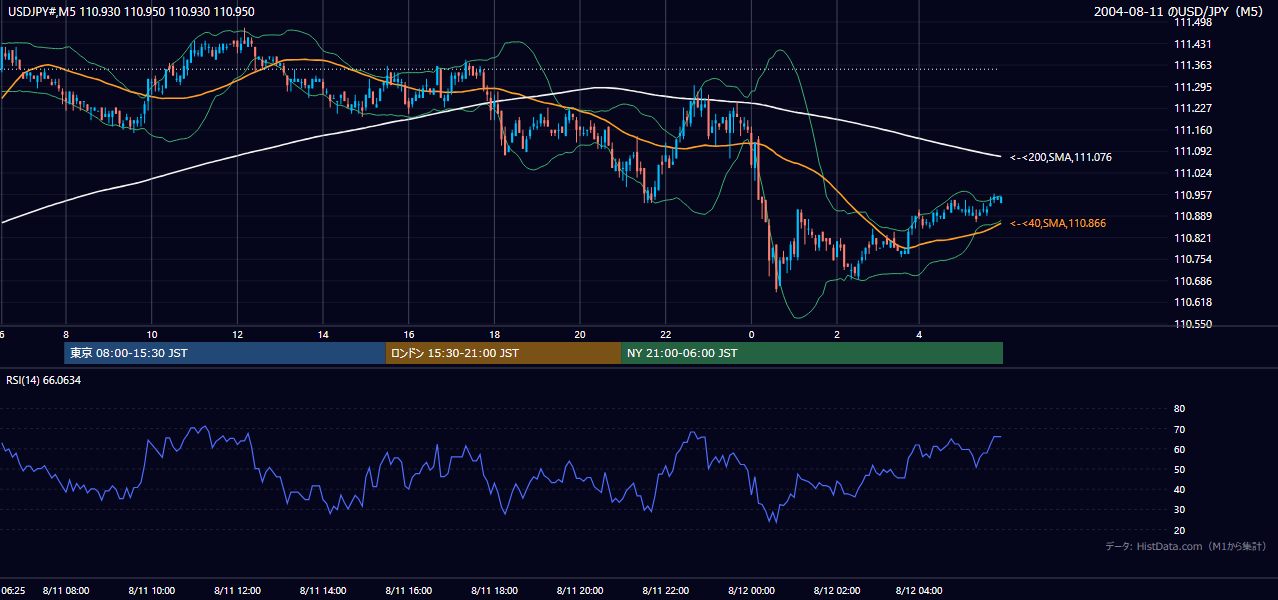1278x600 pixels.
Task: Click price level 110.618 on the axis
Action: [1192, 302]
